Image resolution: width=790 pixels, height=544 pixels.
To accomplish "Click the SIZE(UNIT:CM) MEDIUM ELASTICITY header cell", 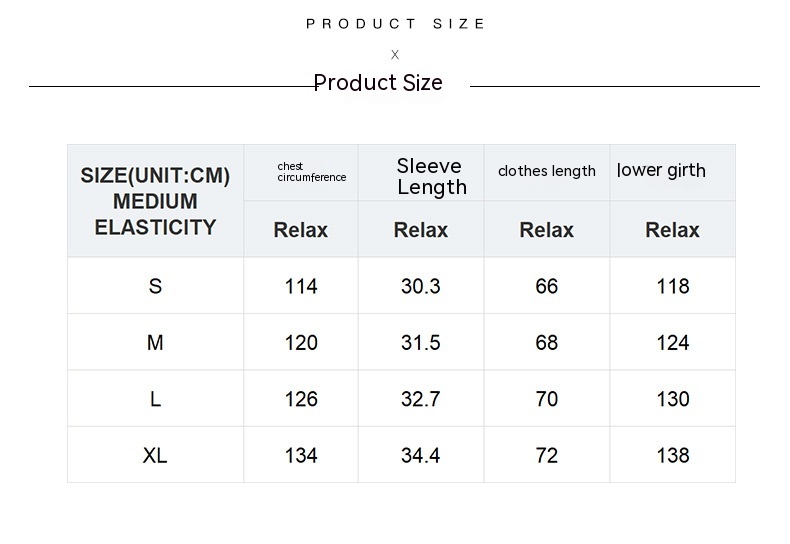I will click(x=155, y=201).
